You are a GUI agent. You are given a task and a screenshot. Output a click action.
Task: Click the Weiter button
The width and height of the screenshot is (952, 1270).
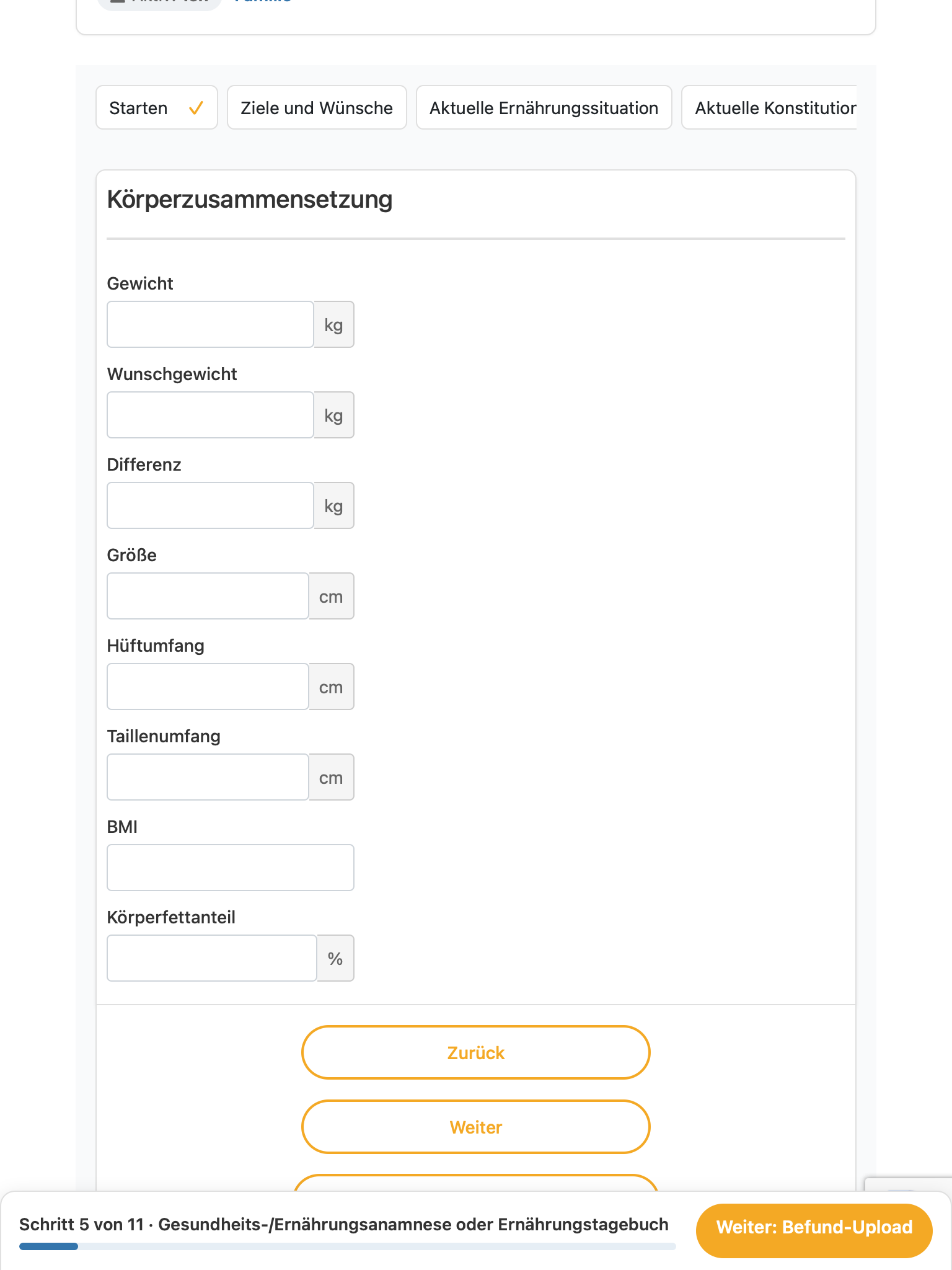pos(476,1127)
